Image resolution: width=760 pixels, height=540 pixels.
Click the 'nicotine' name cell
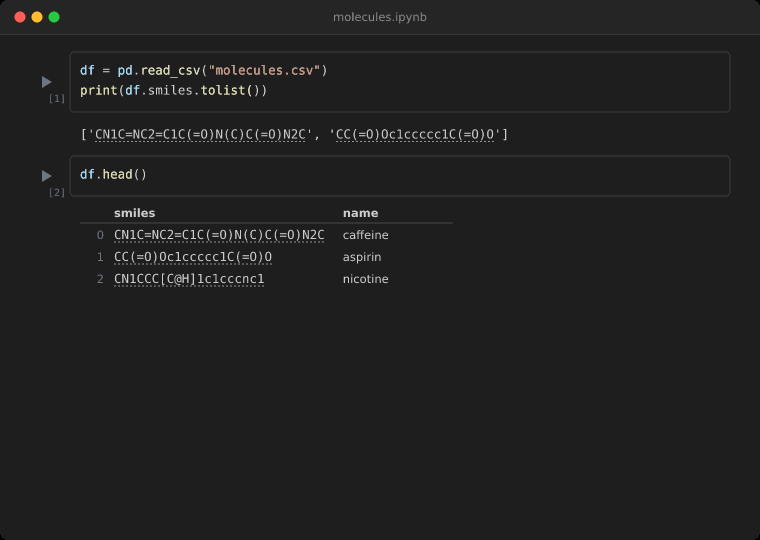tap(365, 279)
